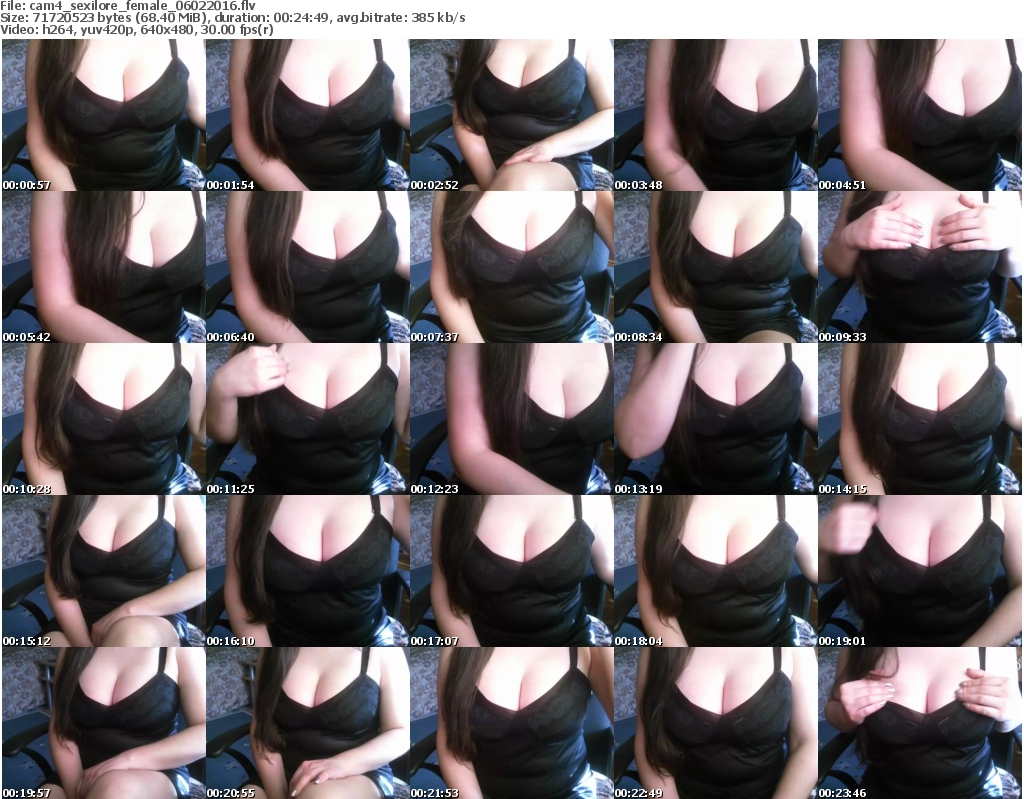This screenshot has height=799, width=1024.
Task: Click the thumbnail labeled 00:11:25
Action: point(308,419)
